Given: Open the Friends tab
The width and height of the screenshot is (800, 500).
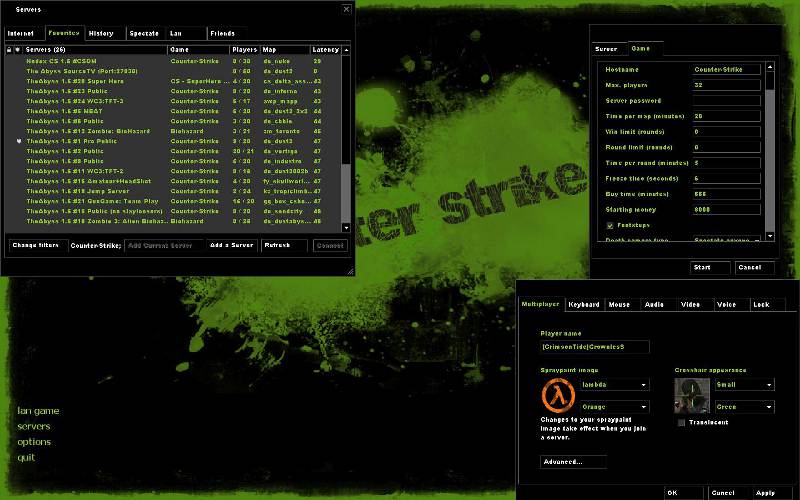Looking at the screenshot, I should click(227, 34).
